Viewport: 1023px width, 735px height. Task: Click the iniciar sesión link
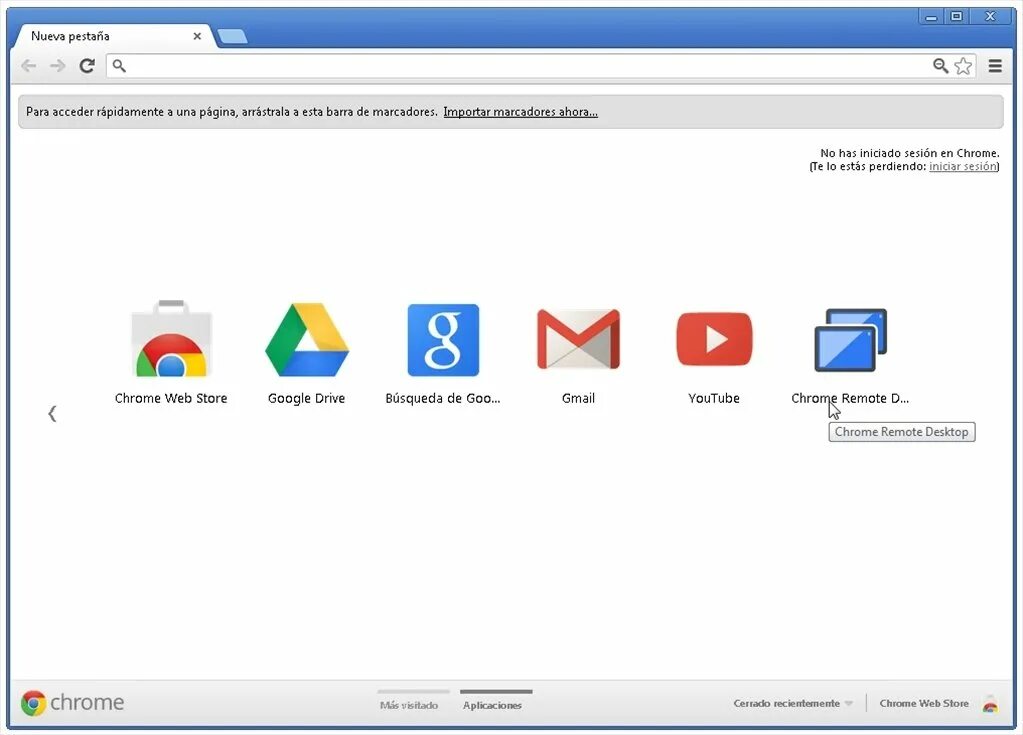tap(963, 166)
